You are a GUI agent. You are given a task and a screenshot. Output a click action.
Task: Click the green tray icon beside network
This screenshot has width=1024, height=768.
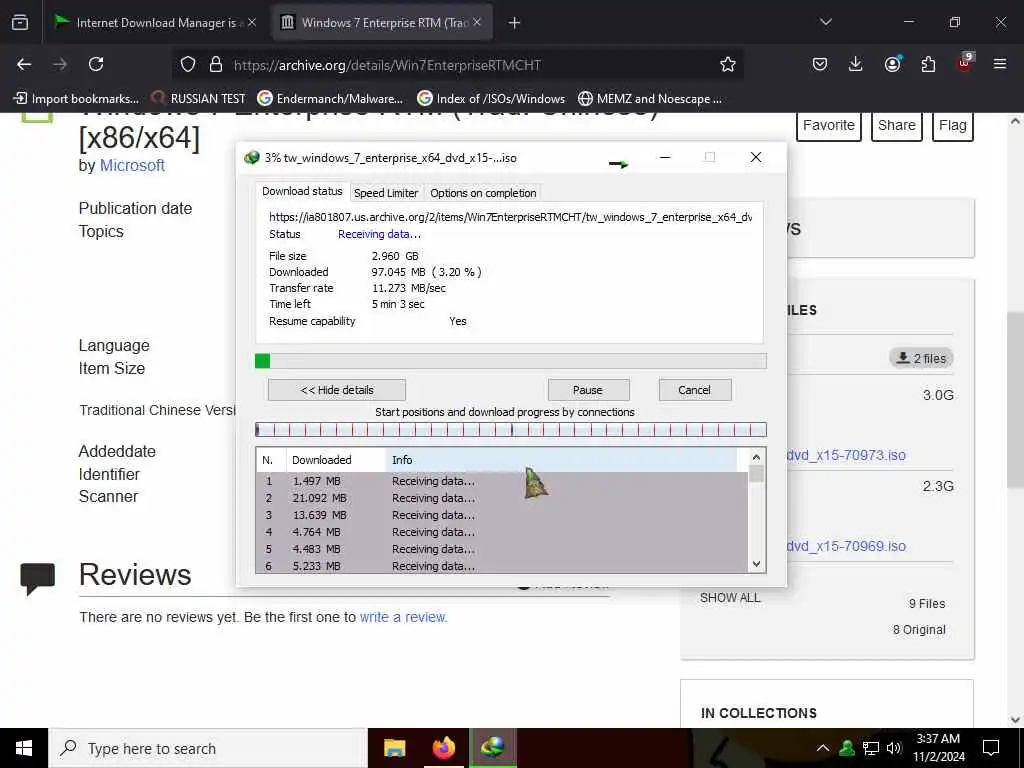[x=848, y=748]
